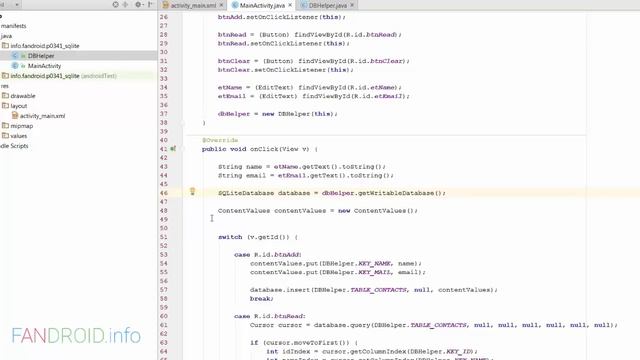Click the values folder icon
This screenshot has height=360, width=640.
[5, 136]
